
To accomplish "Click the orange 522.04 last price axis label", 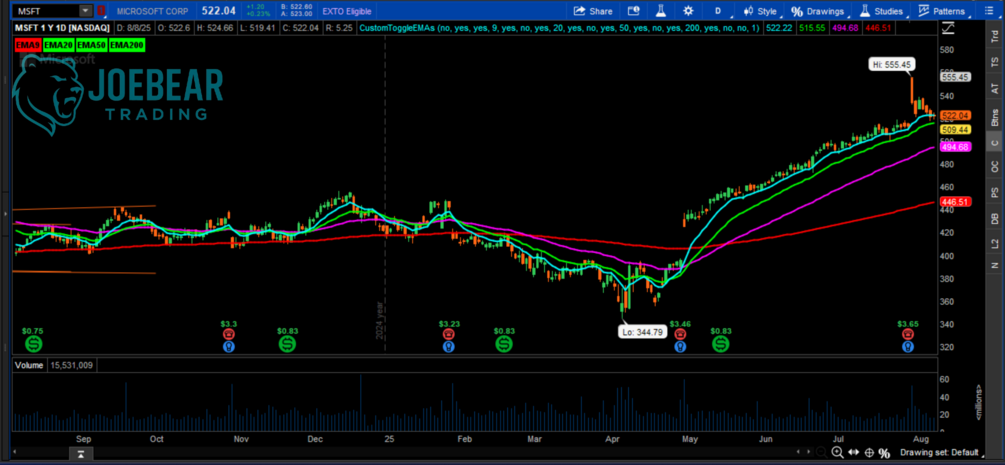I will (x=956, y=115).
